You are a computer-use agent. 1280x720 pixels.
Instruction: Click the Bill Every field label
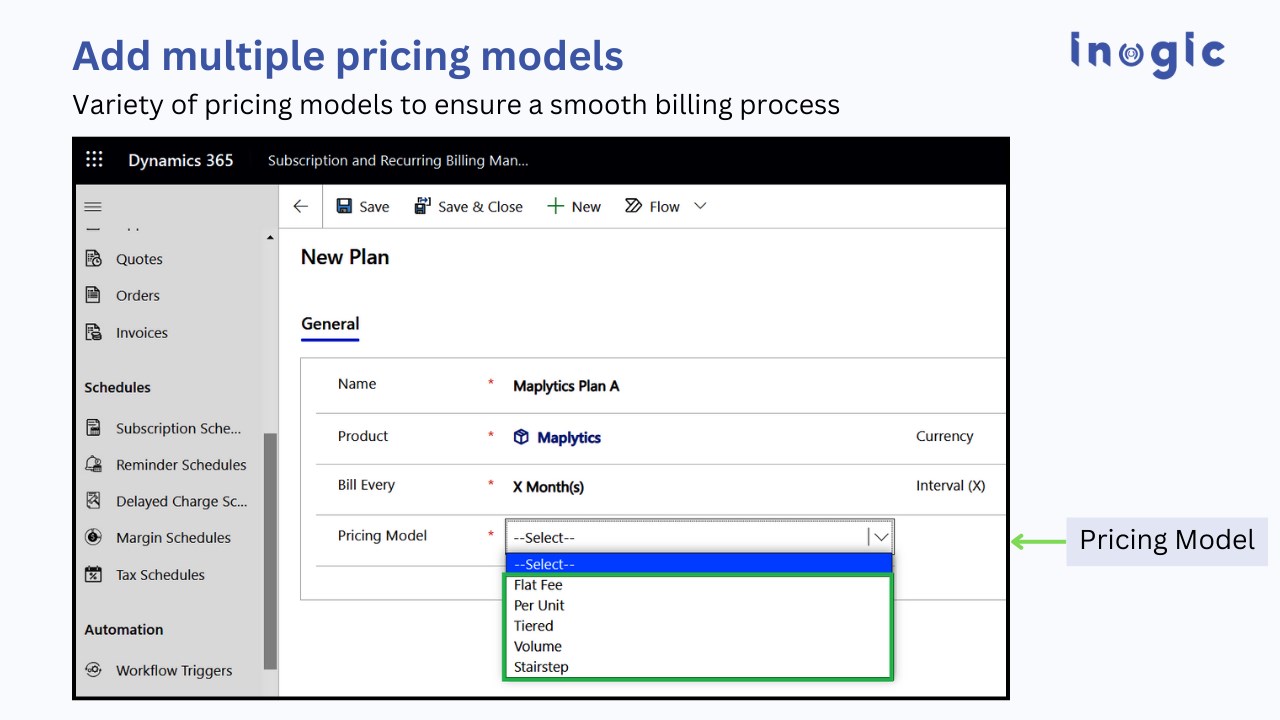point(366,484)
